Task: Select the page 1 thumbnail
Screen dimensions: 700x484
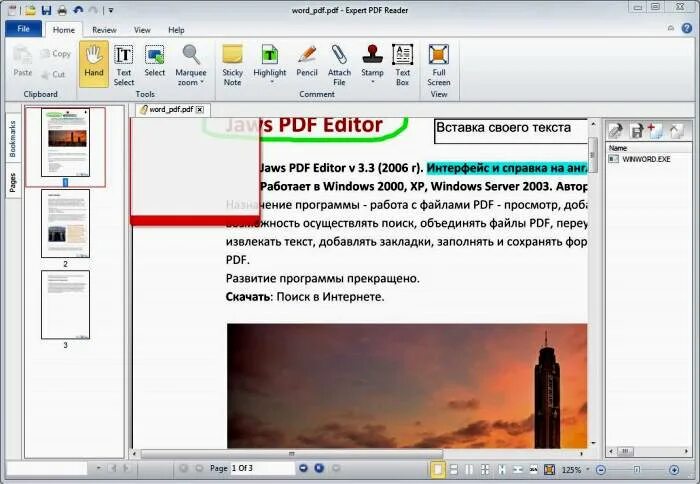Action: pyautogui.click(x=65, y=143)
